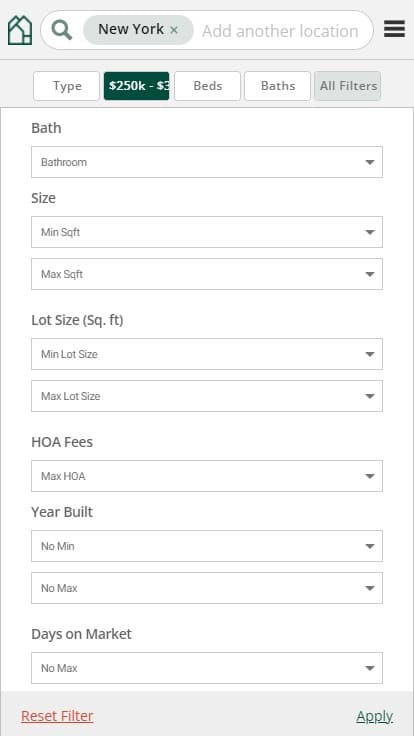
Task: Click the Add another location field
Action: 280,31
